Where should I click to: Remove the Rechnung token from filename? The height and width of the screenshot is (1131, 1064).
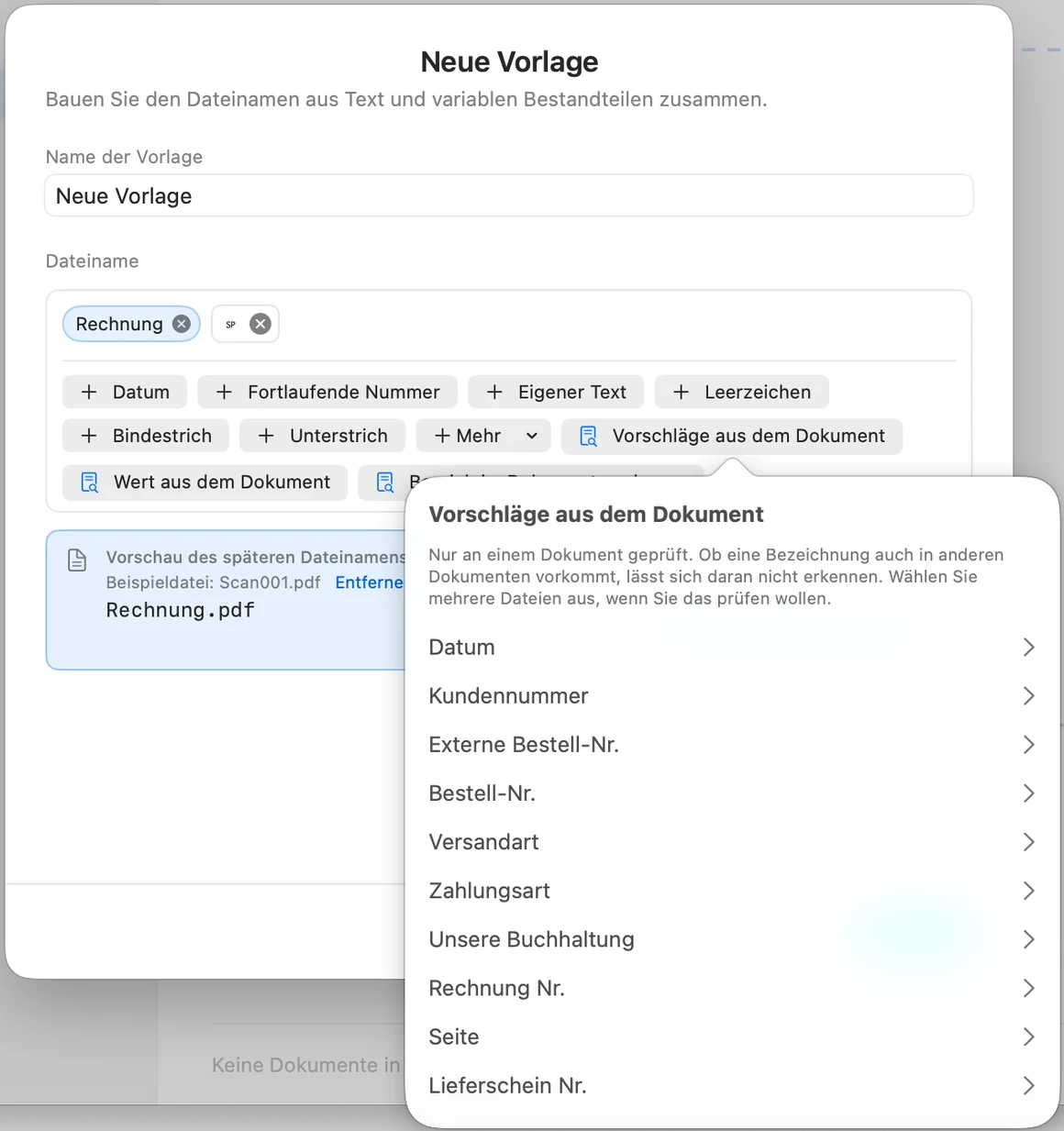[182, 324]
